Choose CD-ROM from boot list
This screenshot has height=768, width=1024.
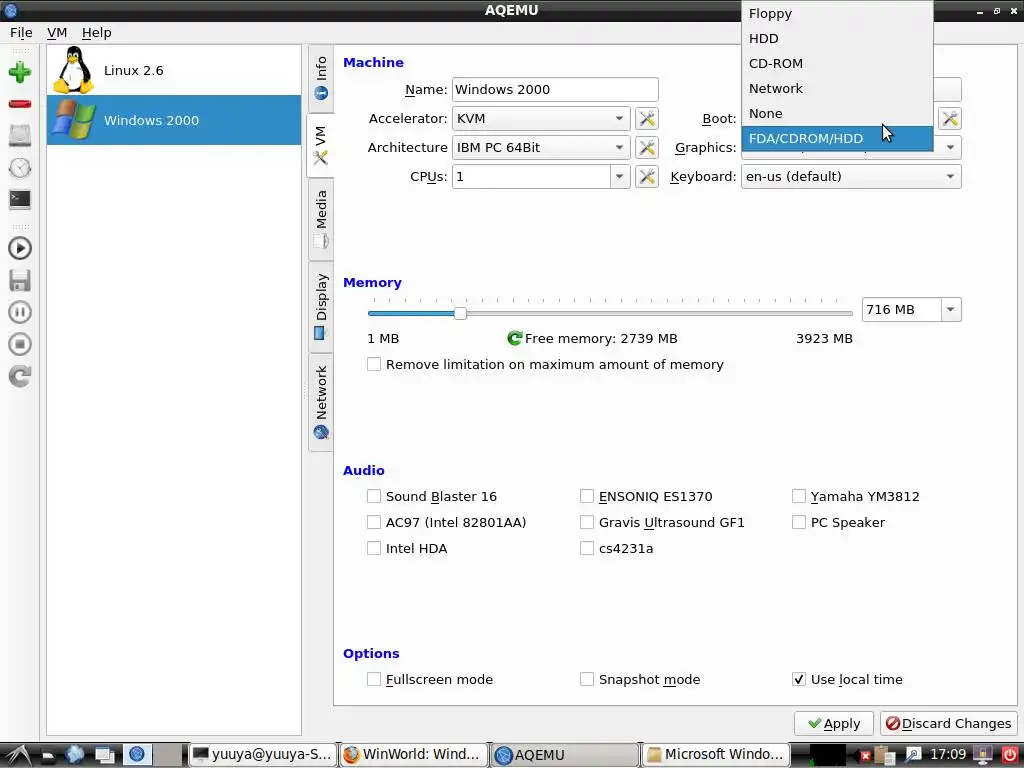point(837,63)
